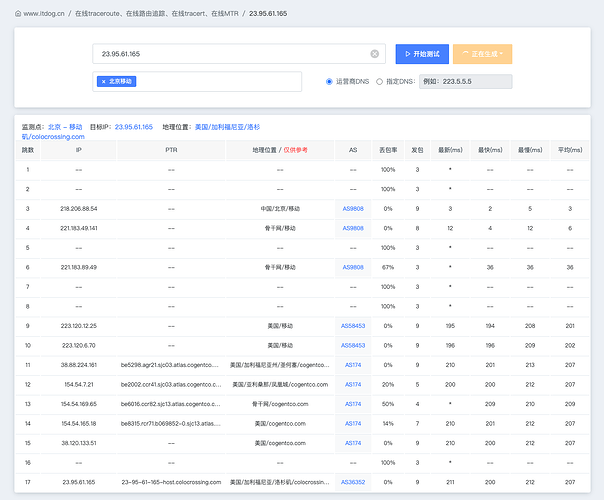
Task: Click the home icon in breadcrumb
Action: pos(18,13)
